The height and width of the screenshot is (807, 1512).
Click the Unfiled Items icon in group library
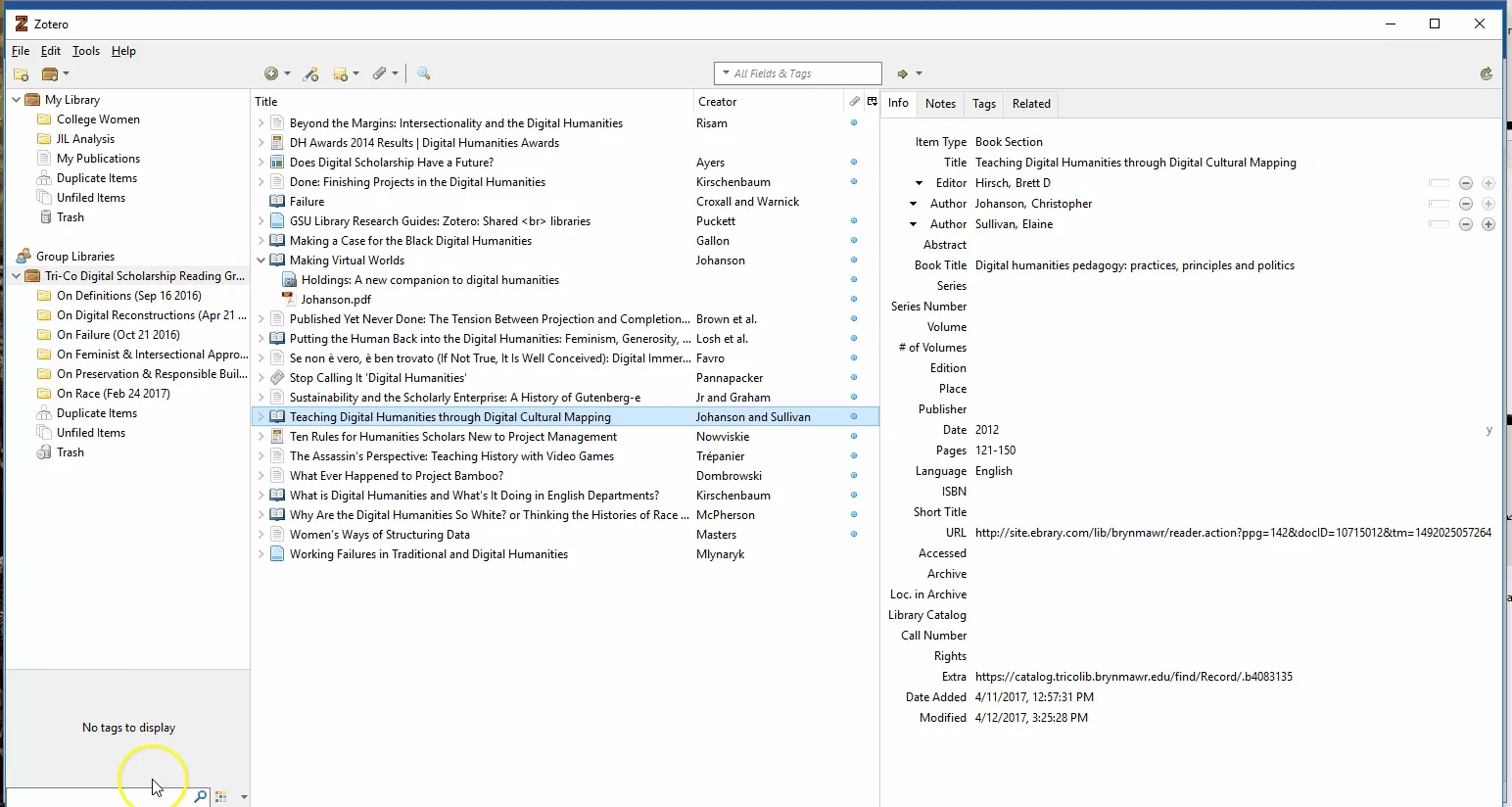point(44,433)
